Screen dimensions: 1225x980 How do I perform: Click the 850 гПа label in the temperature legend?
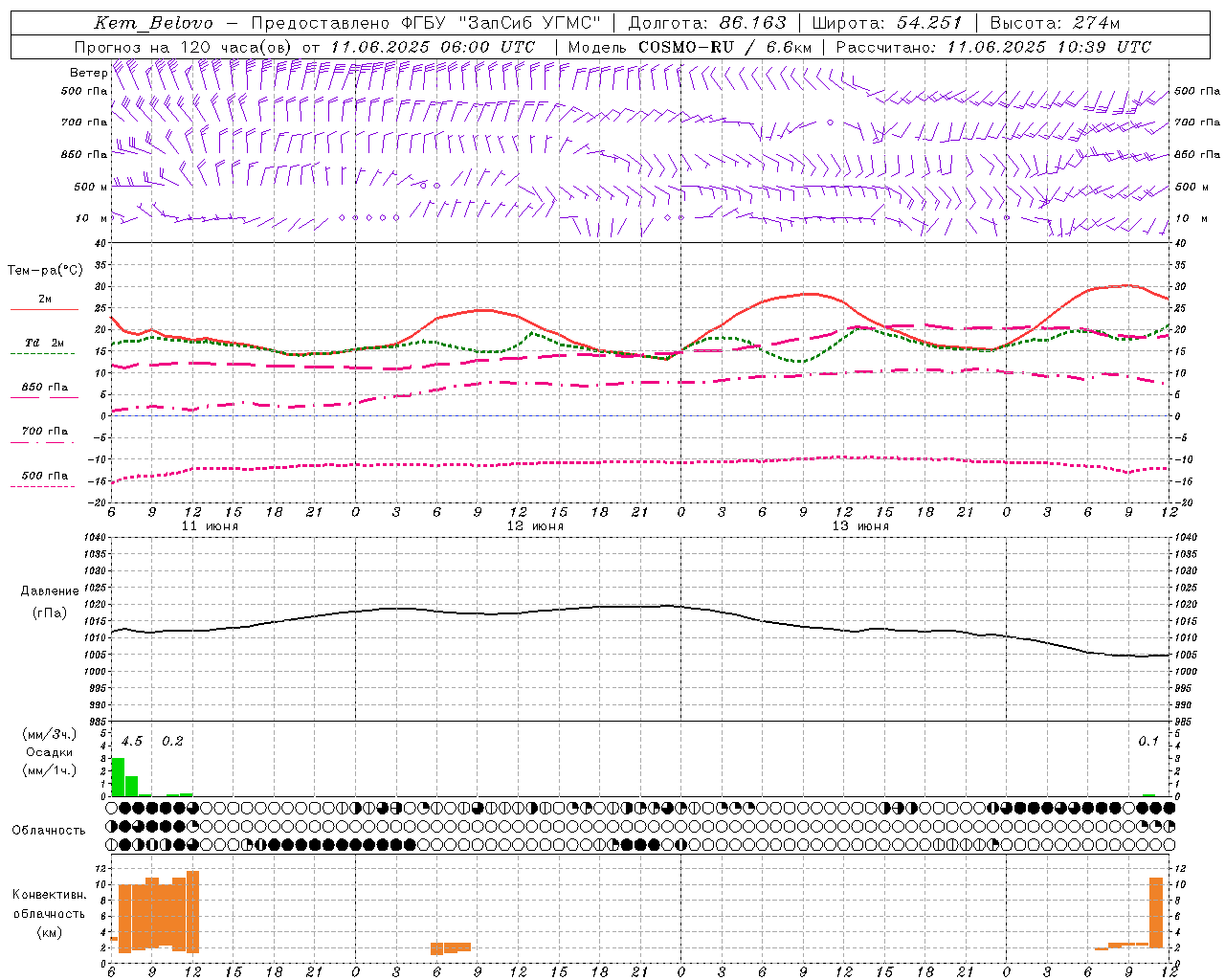[x=45, y=387]
